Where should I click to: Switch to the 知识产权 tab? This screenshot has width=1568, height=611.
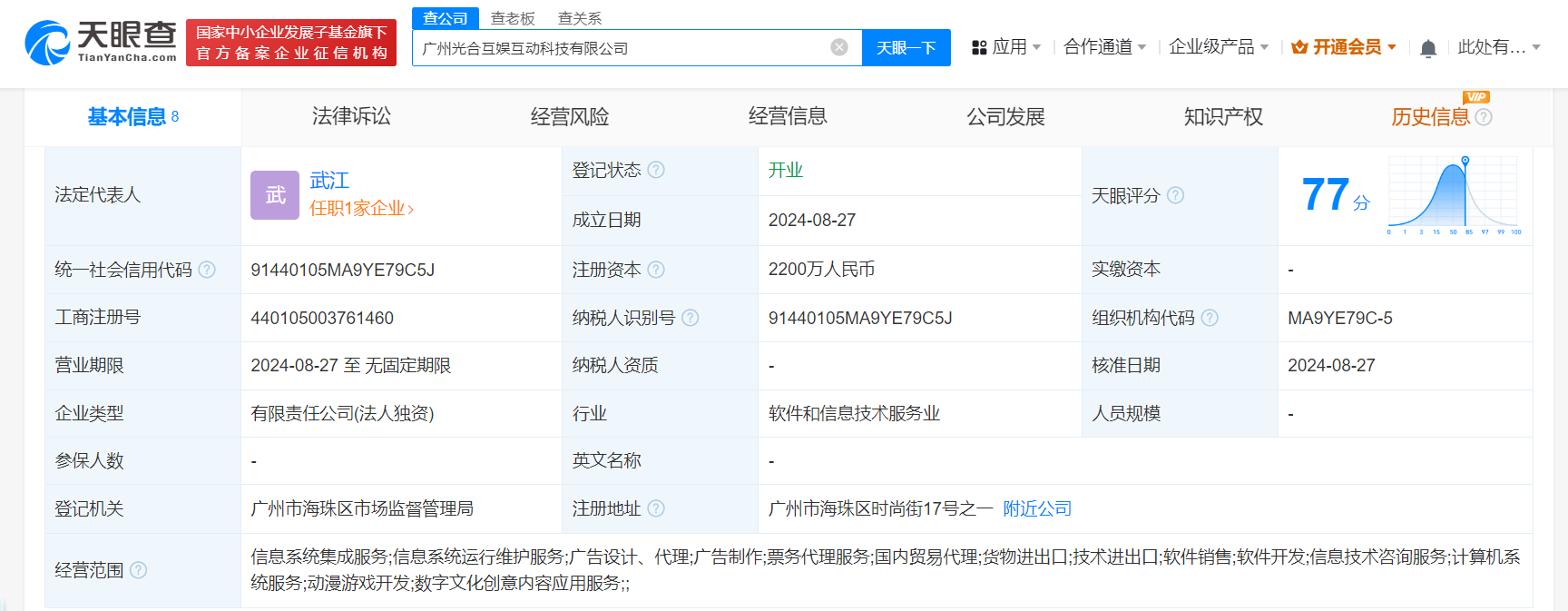(x=1222, y=116)
